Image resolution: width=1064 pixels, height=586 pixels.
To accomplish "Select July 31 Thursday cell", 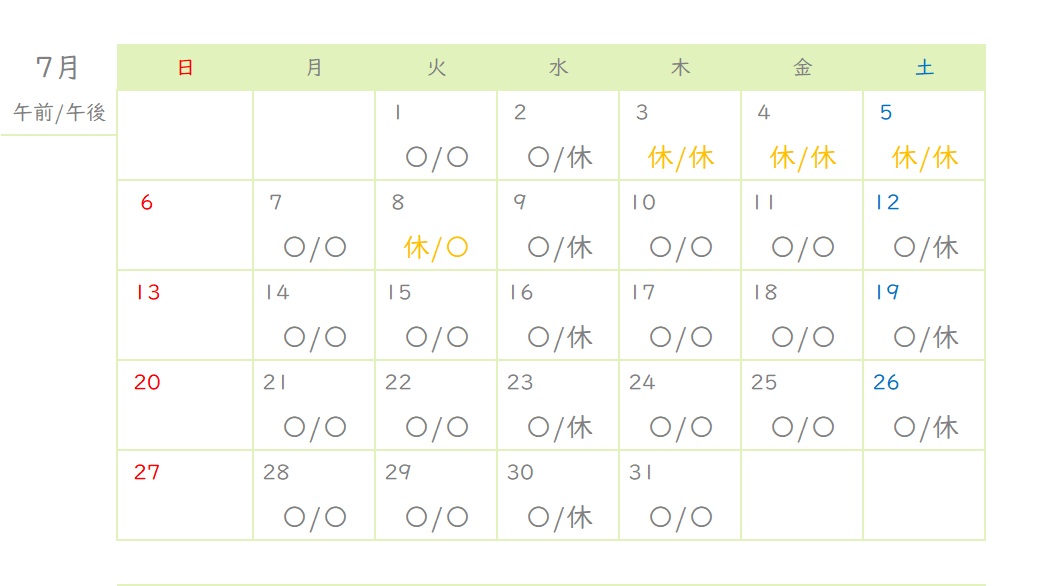I will coord(680,495).
